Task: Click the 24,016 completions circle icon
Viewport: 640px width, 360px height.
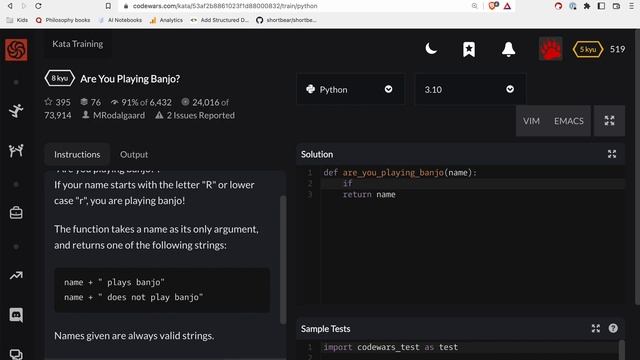Action: tap(185, 102)
